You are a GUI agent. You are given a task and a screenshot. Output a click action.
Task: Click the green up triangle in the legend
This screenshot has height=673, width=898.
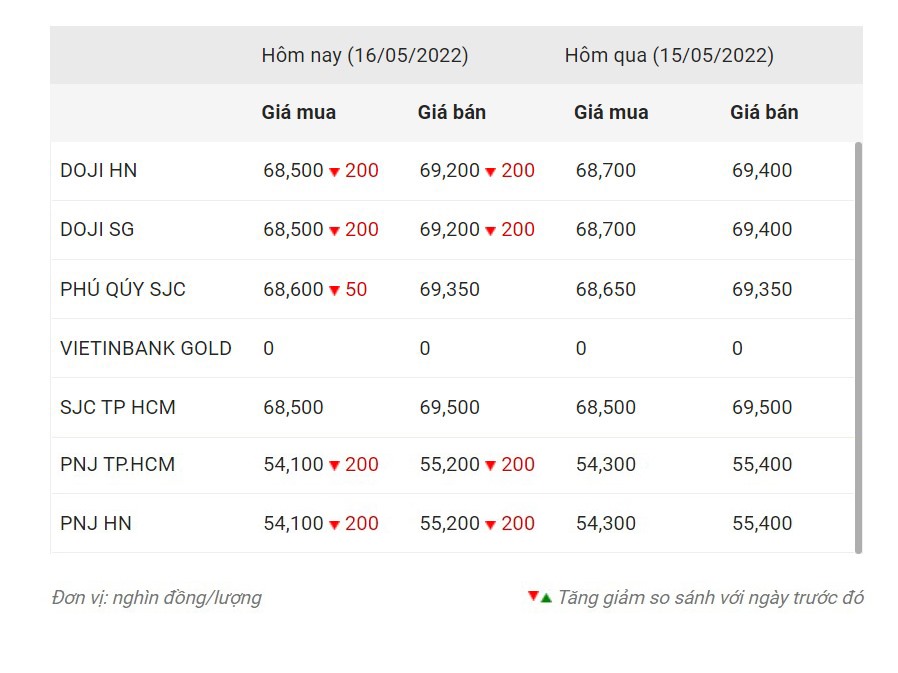click(546, 598)
